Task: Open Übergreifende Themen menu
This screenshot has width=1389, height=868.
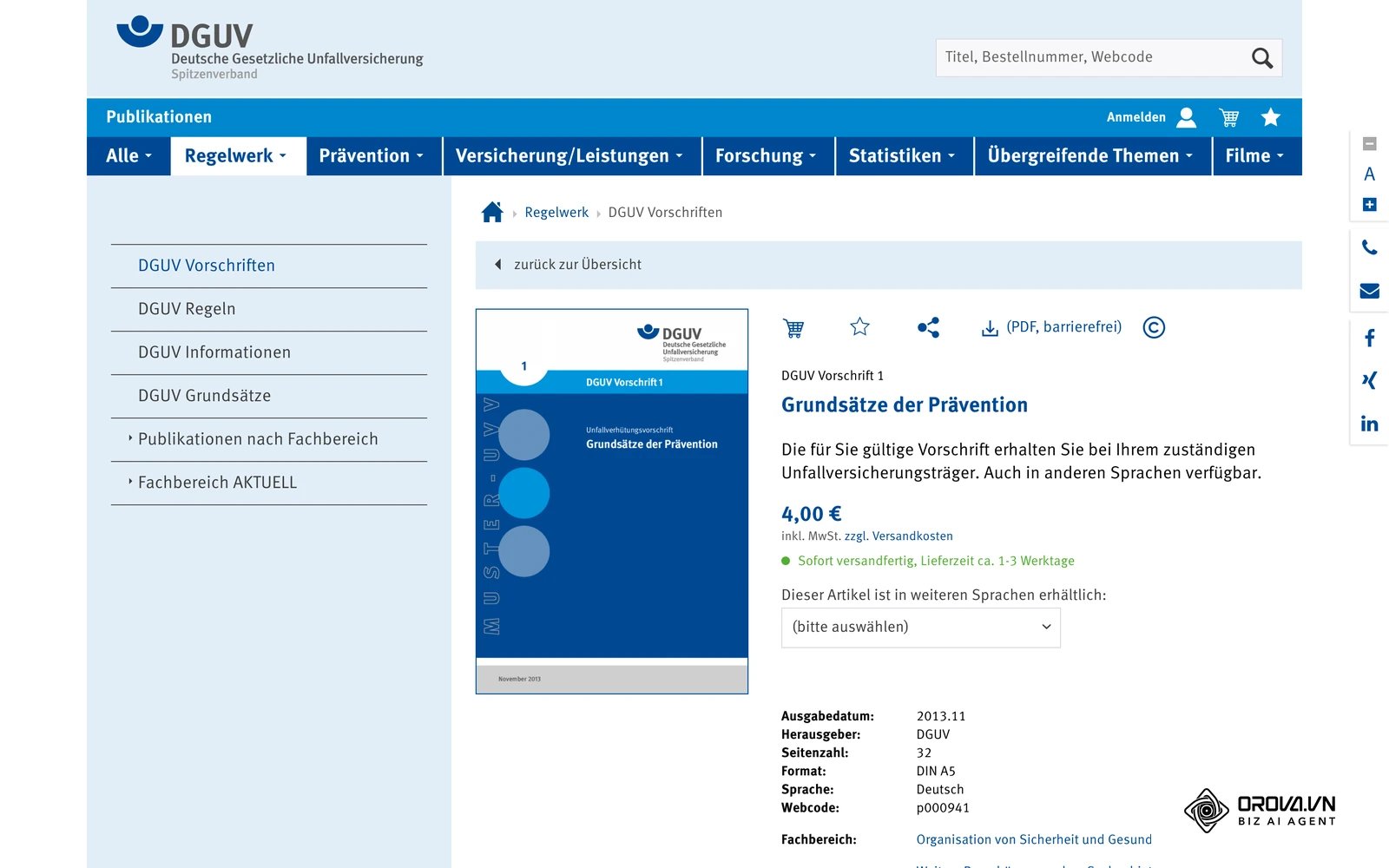Action: click(1093, 156)
